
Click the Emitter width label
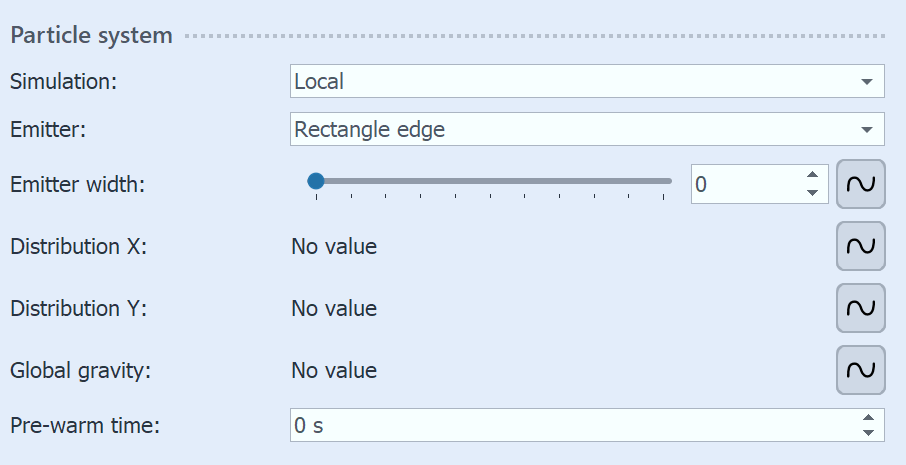click(x=77, y=184)
